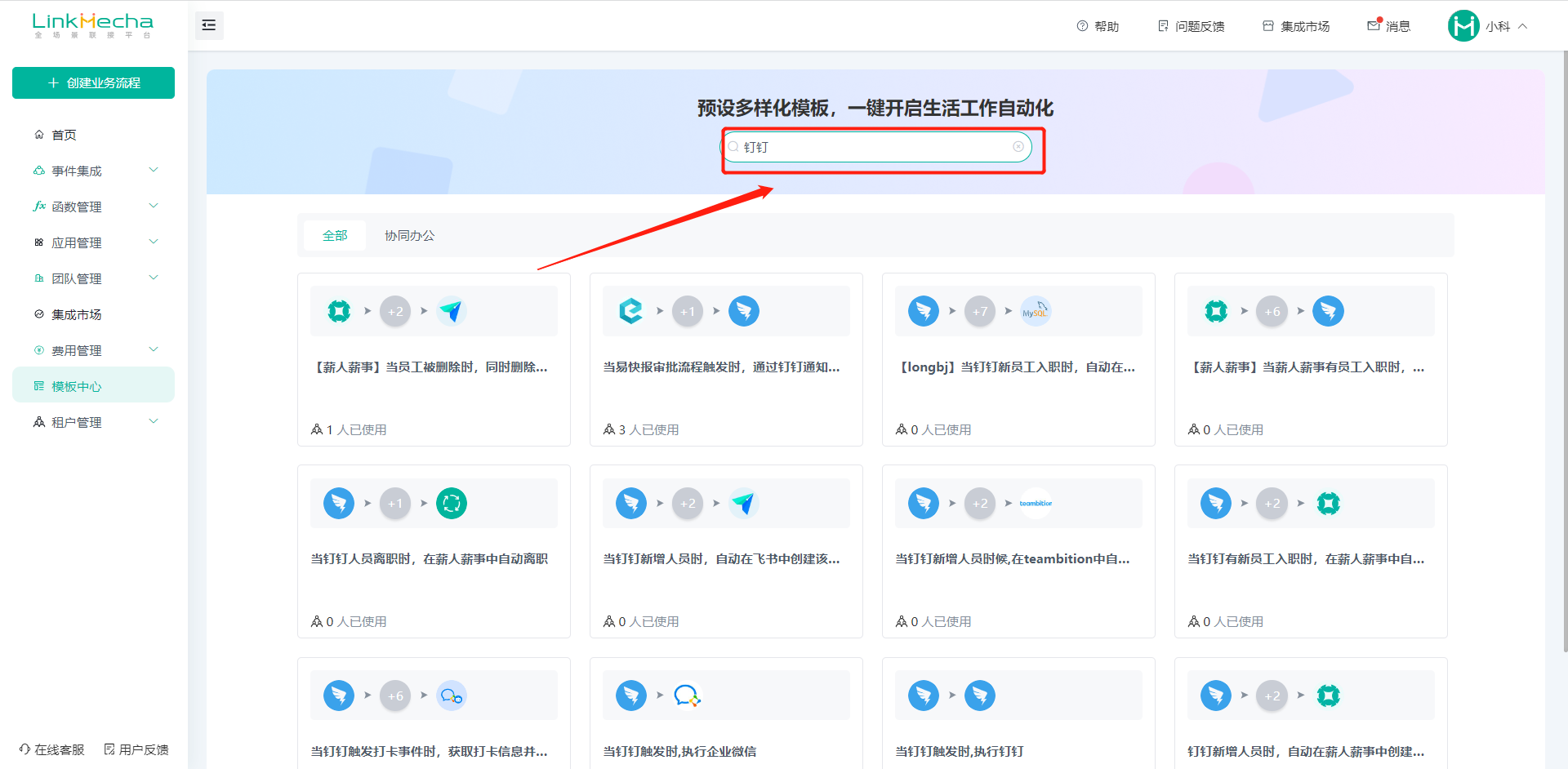Open 当薪人薪事有员工入职时 template title

pyautogui.click(x=1306, y=367)
